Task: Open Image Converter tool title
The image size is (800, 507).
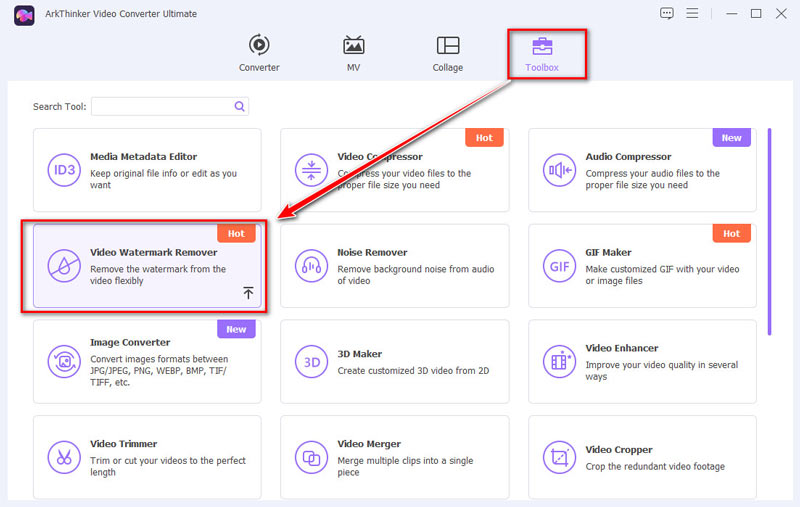Action: [x=130, y=342]
